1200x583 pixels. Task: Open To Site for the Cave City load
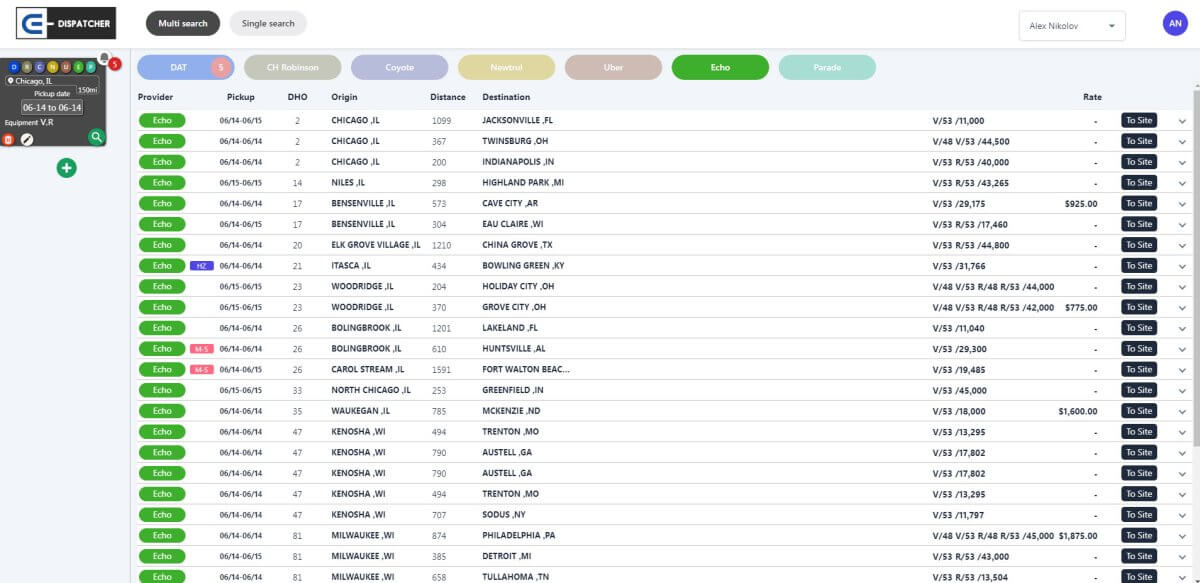(1139, 204)
